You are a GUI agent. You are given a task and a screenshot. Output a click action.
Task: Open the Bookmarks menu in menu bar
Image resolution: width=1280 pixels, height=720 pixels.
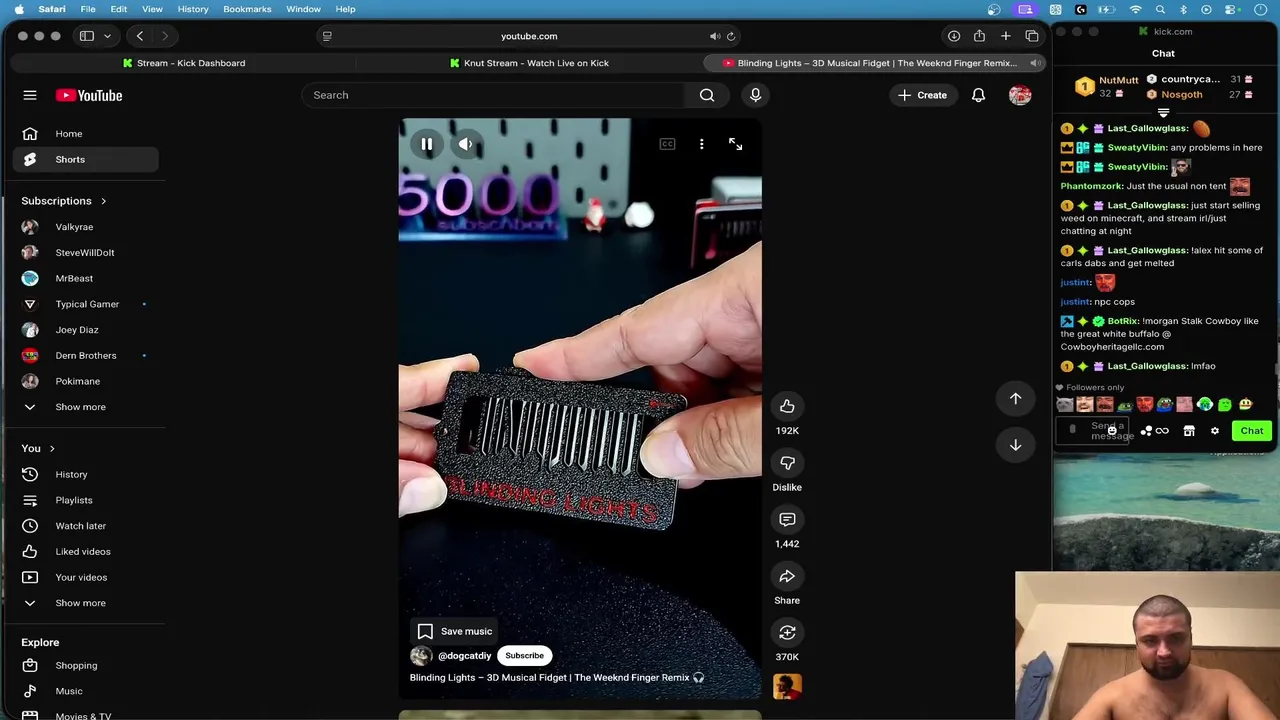[247, 9]
